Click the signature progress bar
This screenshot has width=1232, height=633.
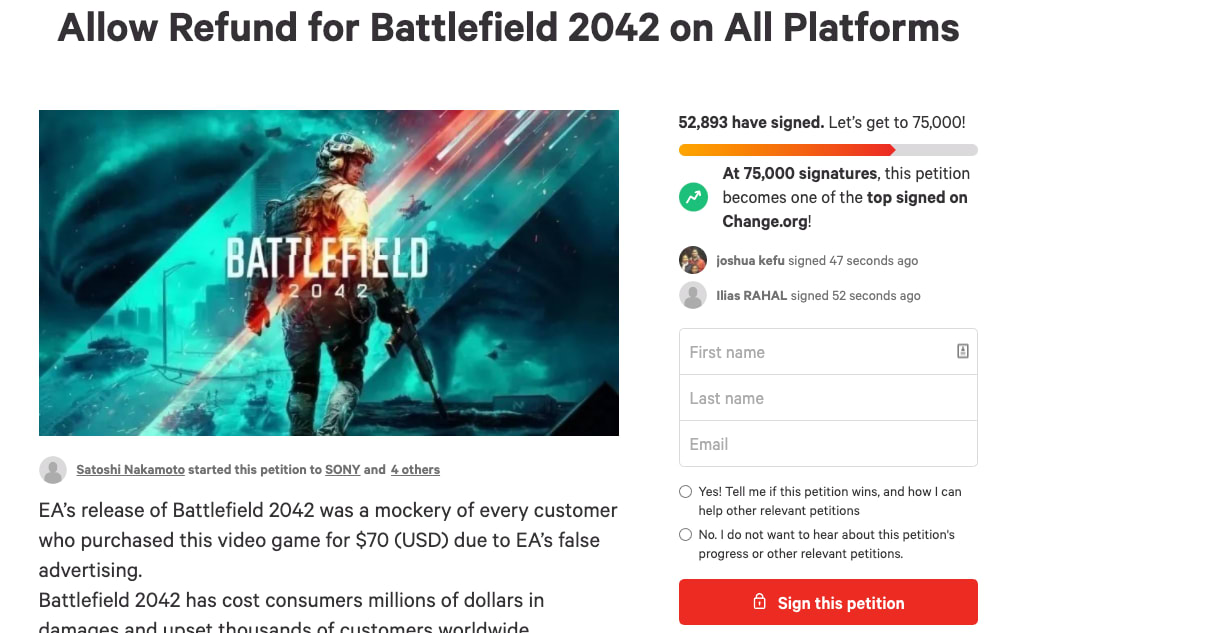coord(827,150)
